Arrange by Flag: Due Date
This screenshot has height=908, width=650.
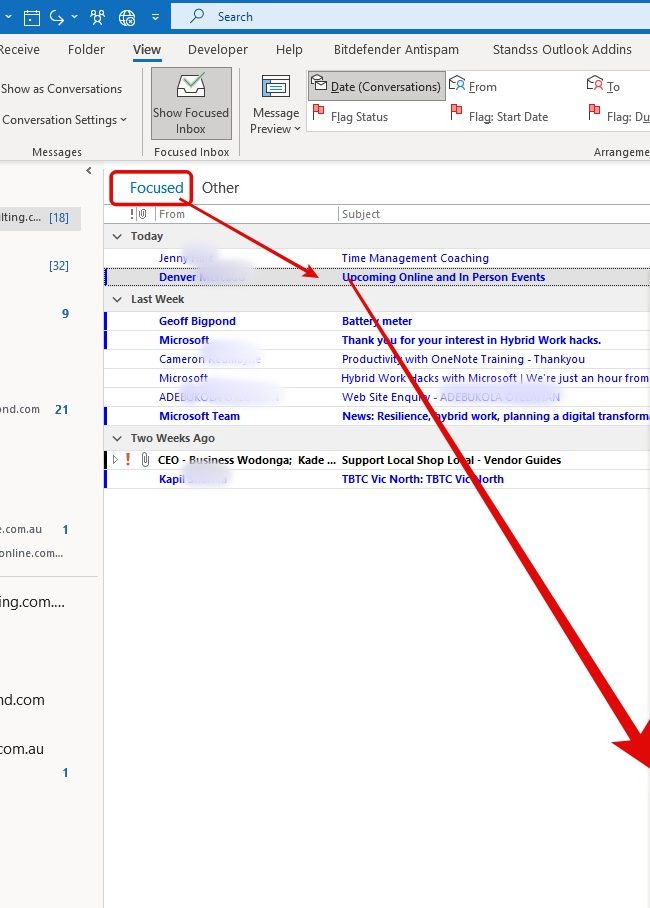point(619,116)
